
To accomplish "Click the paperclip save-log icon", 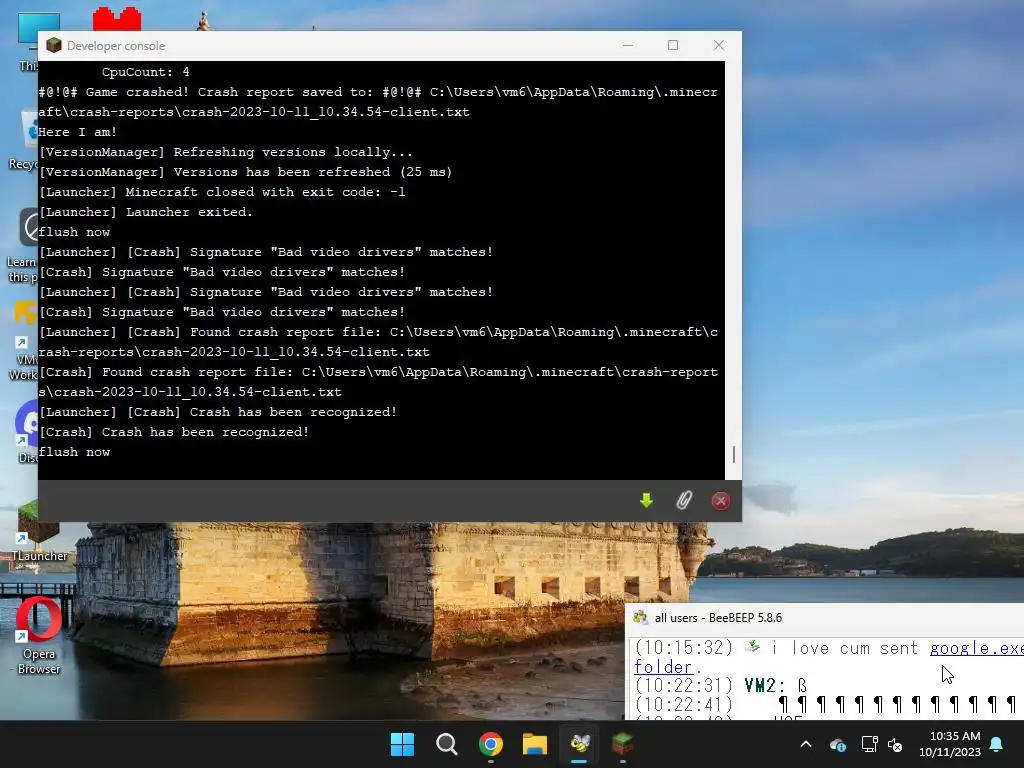I will pyautogui.click(x=684, y=501).
